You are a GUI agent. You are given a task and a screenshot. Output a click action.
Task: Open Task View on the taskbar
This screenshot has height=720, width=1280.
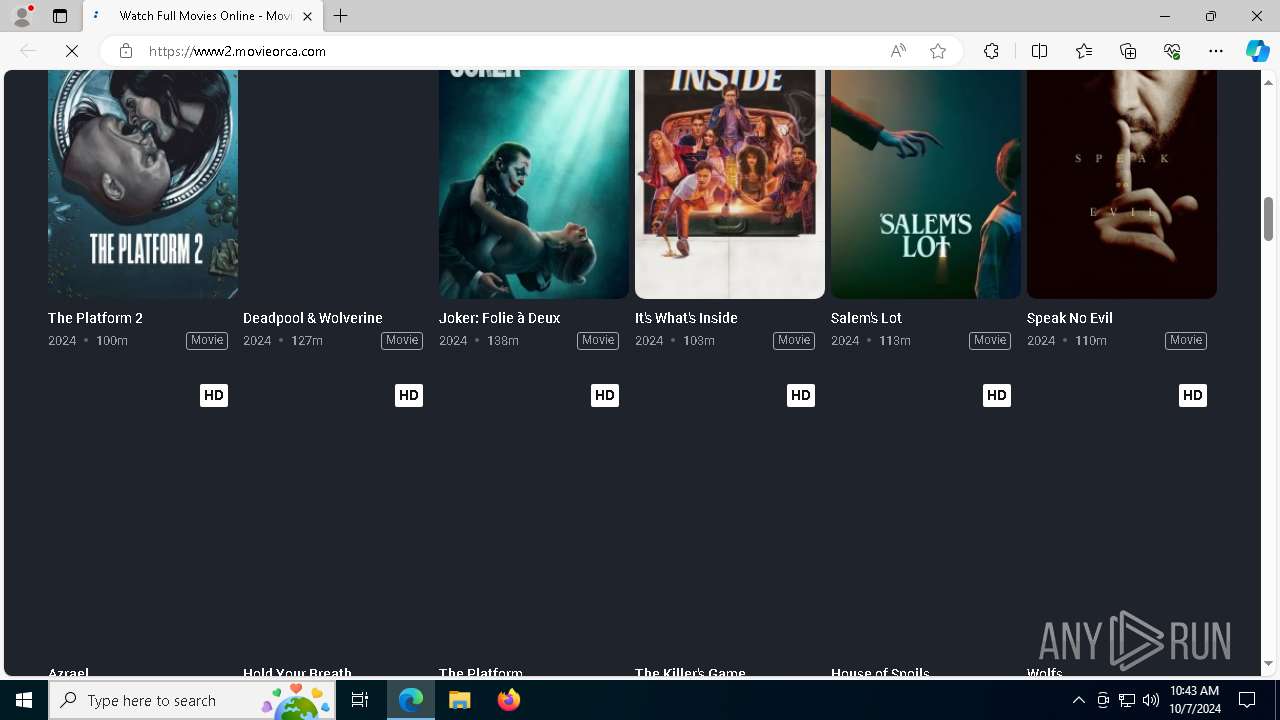360,700
